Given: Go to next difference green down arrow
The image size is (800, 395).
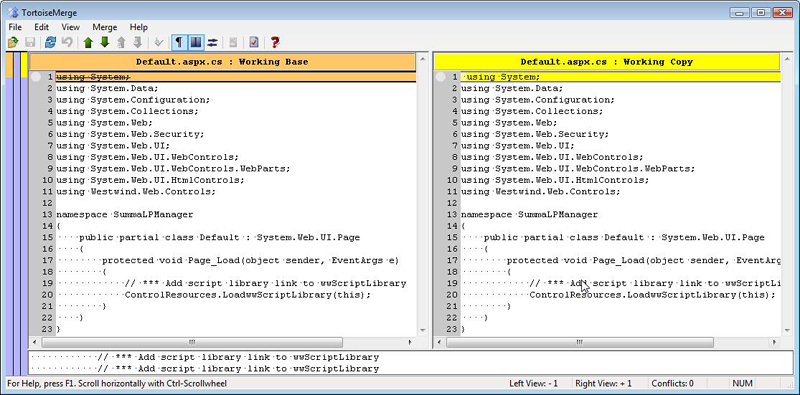Looking at the screenshot, I should [x=105, y=42].
